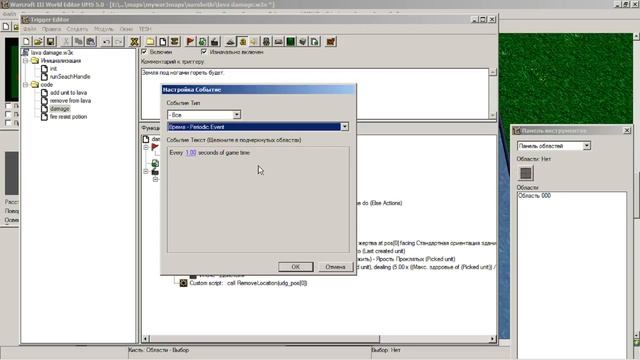Click the comment box scroll-up arrow
The width and height of the screenshot is (640, 360).
point(493,72)
